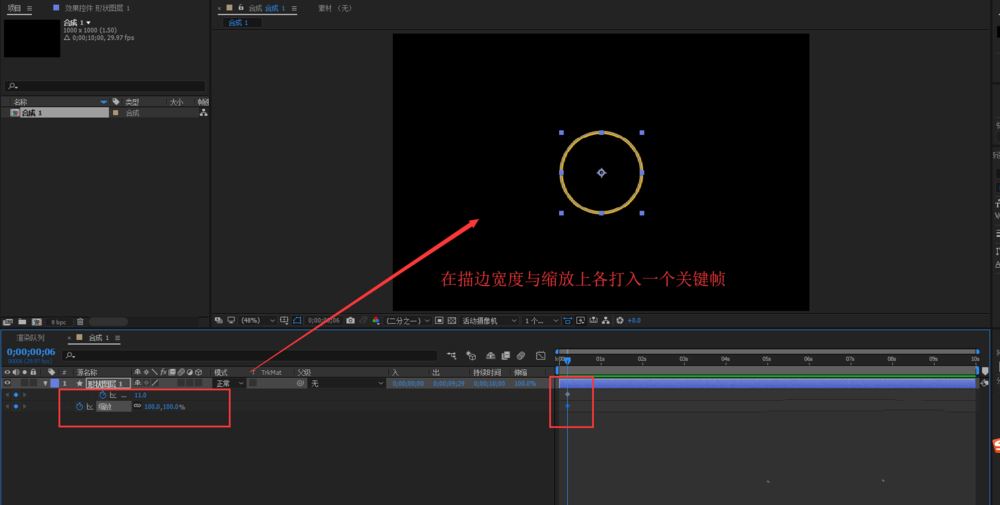Sort the project list by 名称 column
Viewport: 1000px width, 505px height.
[x=21, y=102]
